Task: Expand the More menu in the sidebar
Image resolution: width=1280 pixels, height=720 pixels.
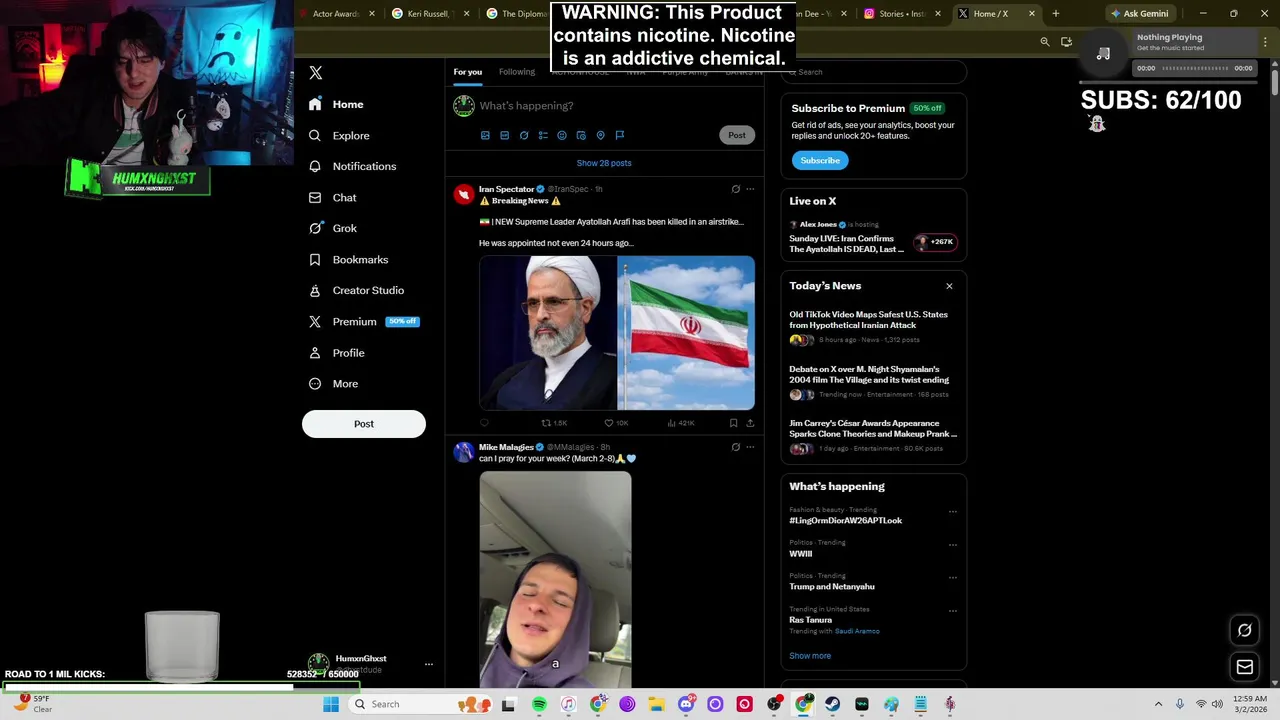Action: click(x=333, y=383)
